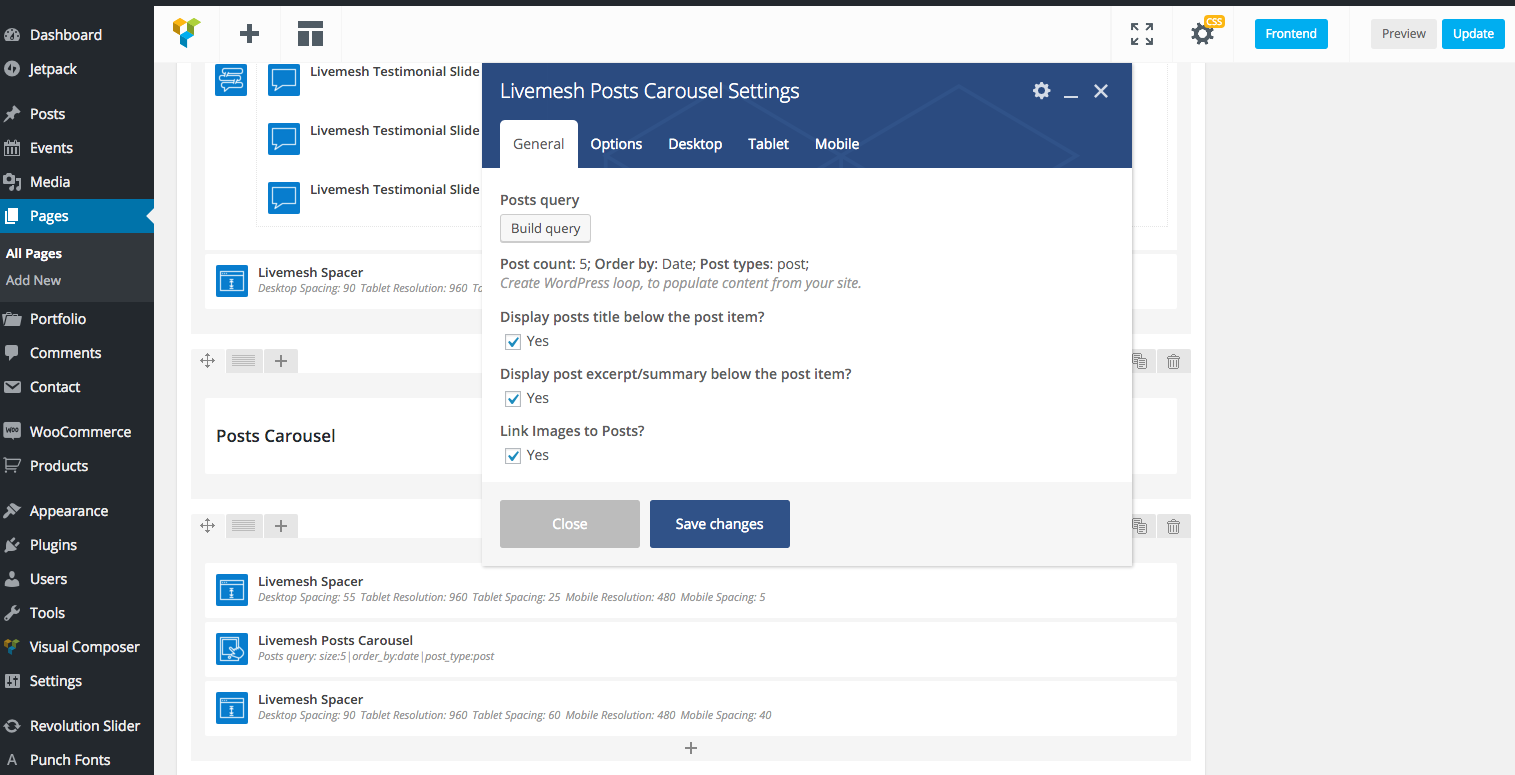The image size is (1515, 775).
Task: Add column in Posts Carousel row
Action: tap(281, 361)
